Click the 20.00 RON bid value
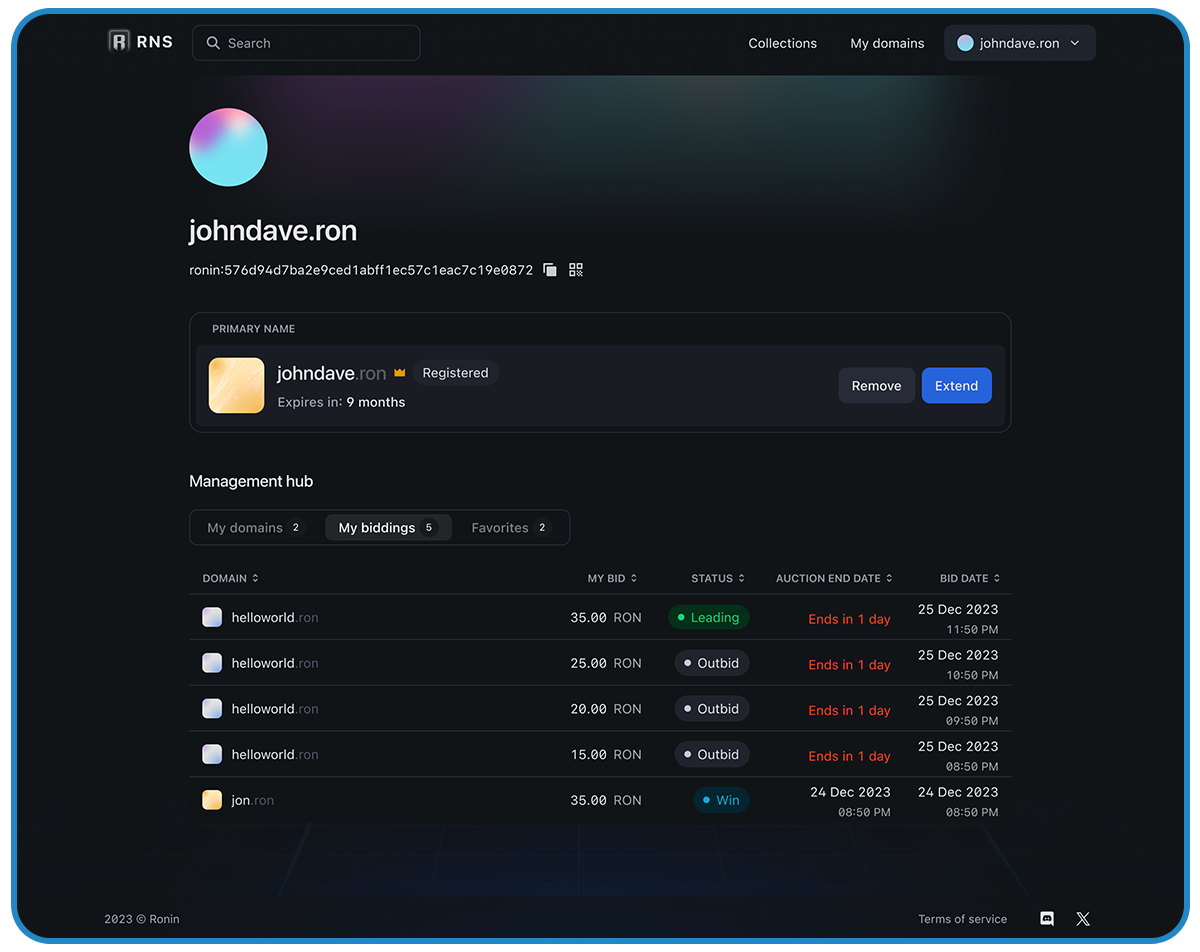This screenshot has height=952, width=1200. (x=606, y=709)
